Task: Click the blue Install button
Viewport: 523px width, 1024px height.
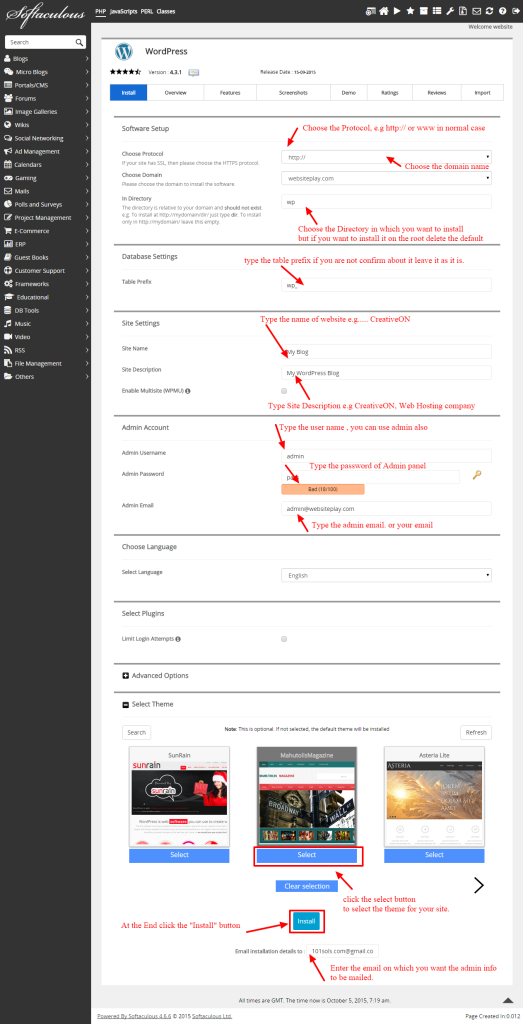Action: coord(306,921)
